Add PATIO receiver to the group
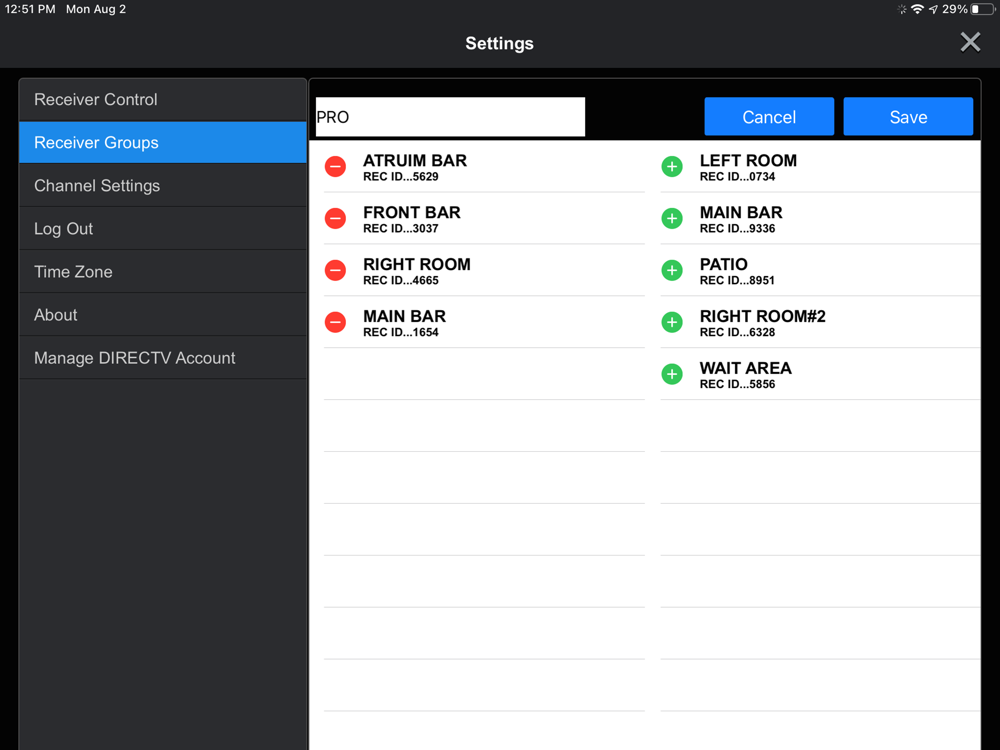Screen dimensions: 1000x750 pos(672,270)
